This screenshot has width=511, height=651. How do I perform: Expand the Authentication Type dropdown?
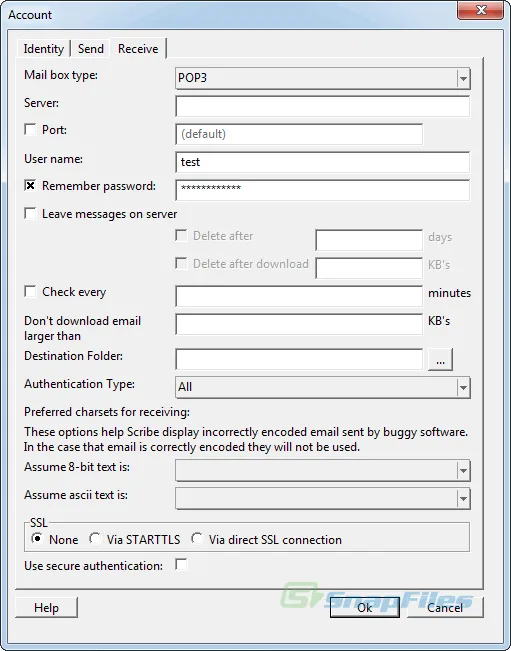pyautogui.click(x=323, y=387)
